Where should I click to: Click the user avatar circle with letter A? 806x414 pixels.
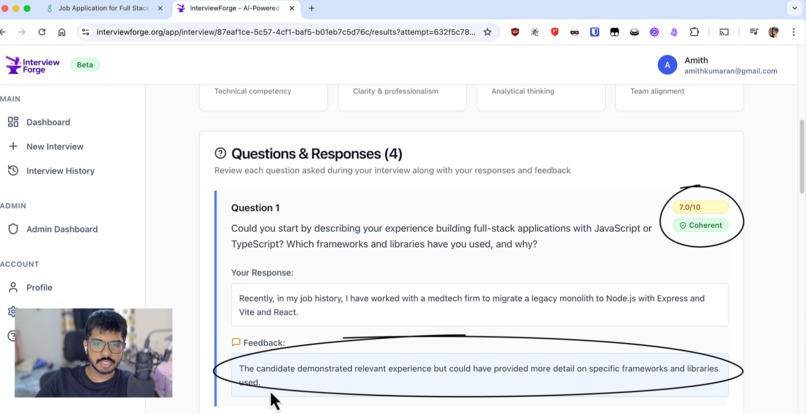point(667,65)
